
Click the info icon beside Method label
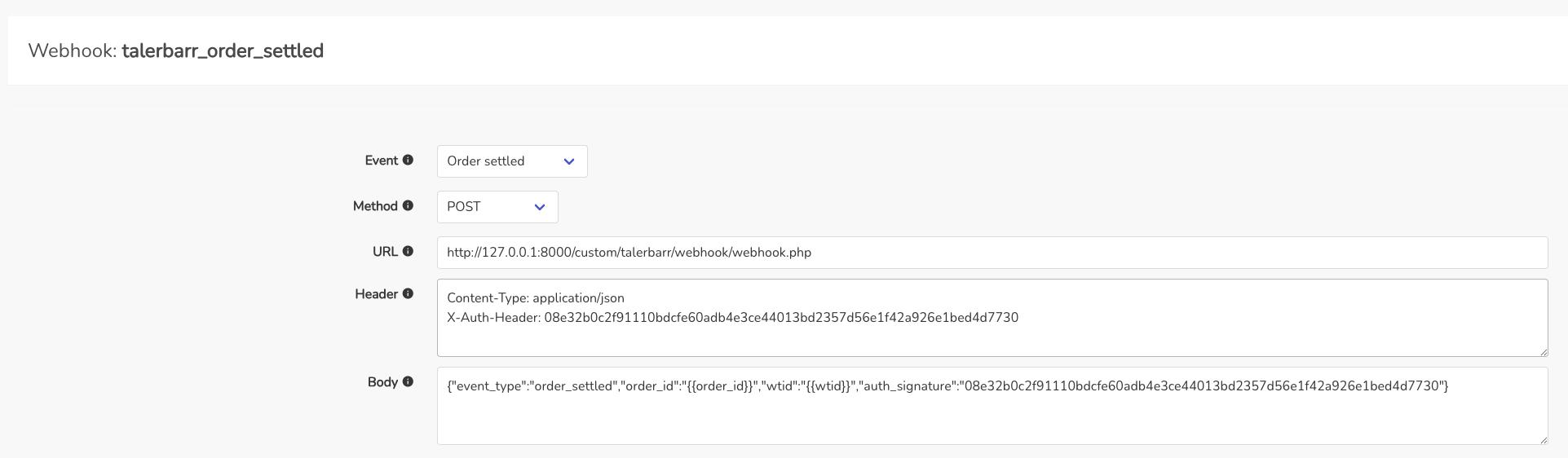click(x=408, y=206)
